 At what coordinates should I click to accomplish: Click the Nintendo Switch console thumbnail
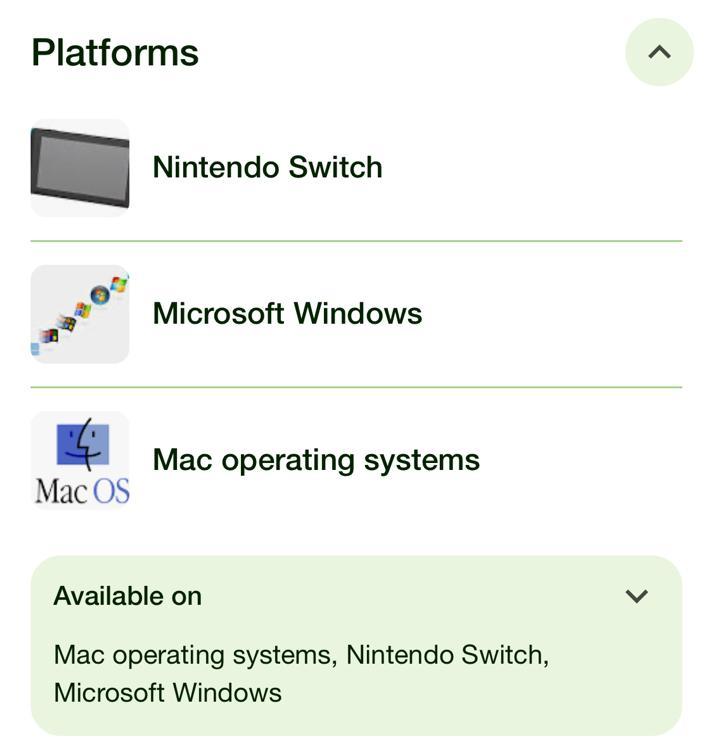click(x=80, y=168)
